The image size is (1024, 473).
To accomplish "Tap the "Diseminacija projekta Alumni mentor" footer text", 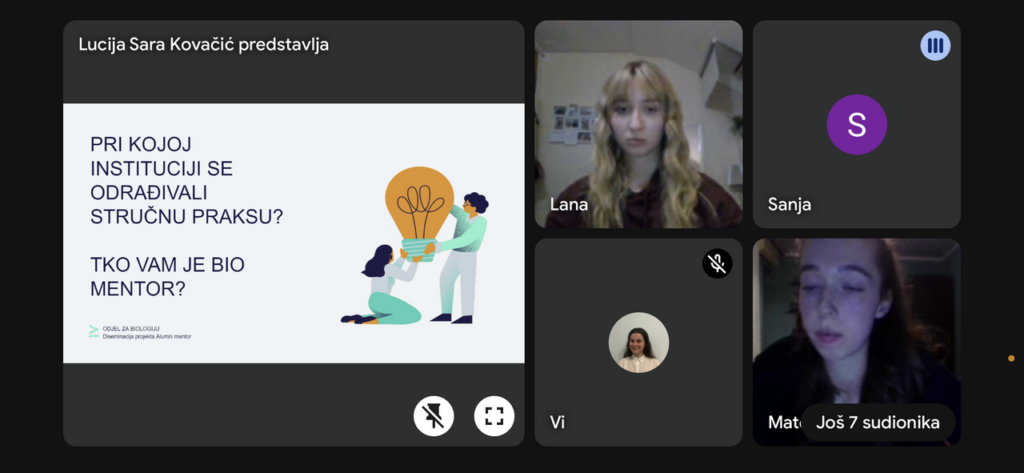I will tap(147, 336).
